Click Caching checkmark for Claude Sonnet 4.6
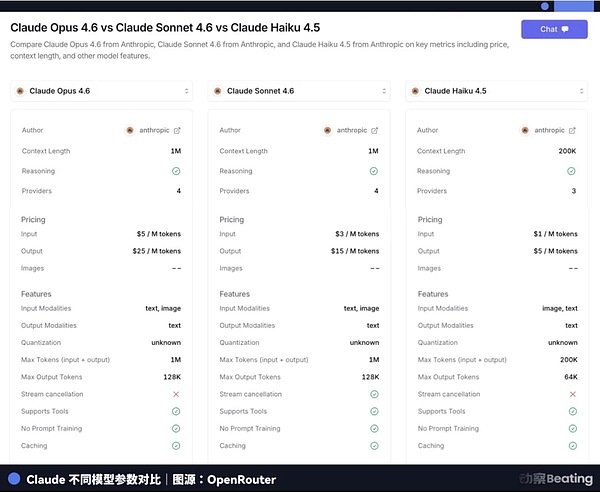The height and width of the screenshot is (493, 600). (374, 446)
